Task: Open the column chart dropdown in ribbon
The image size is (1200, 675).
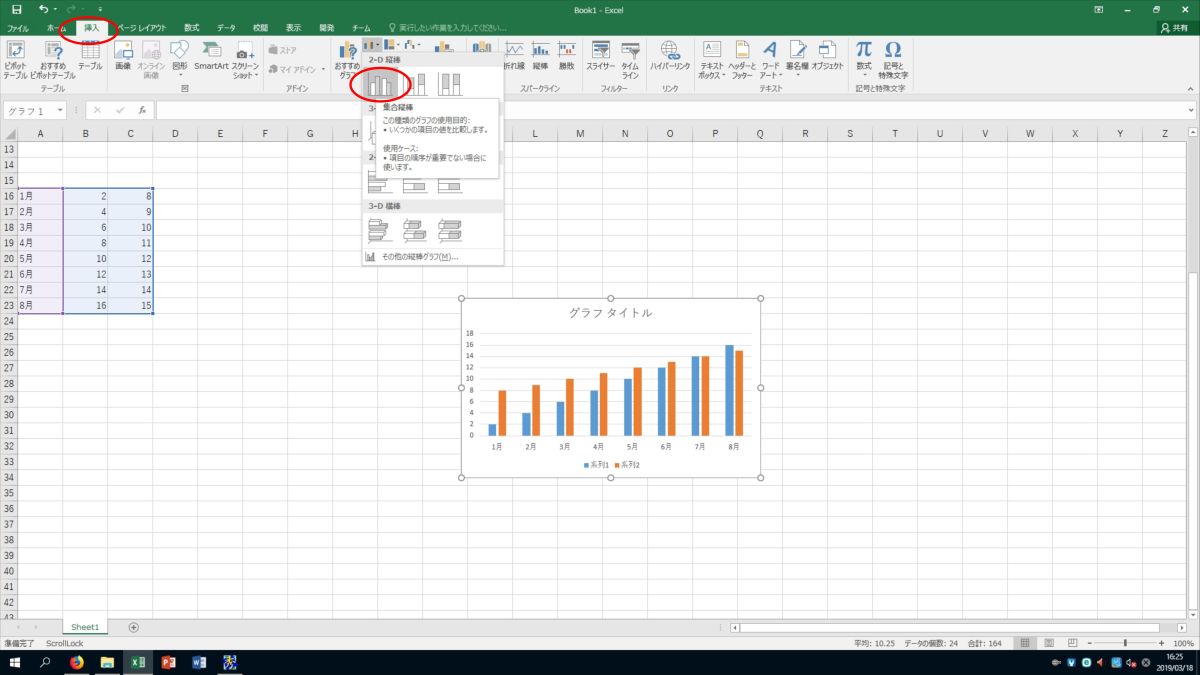Action: pyautogui.click(x=372, y=45)
